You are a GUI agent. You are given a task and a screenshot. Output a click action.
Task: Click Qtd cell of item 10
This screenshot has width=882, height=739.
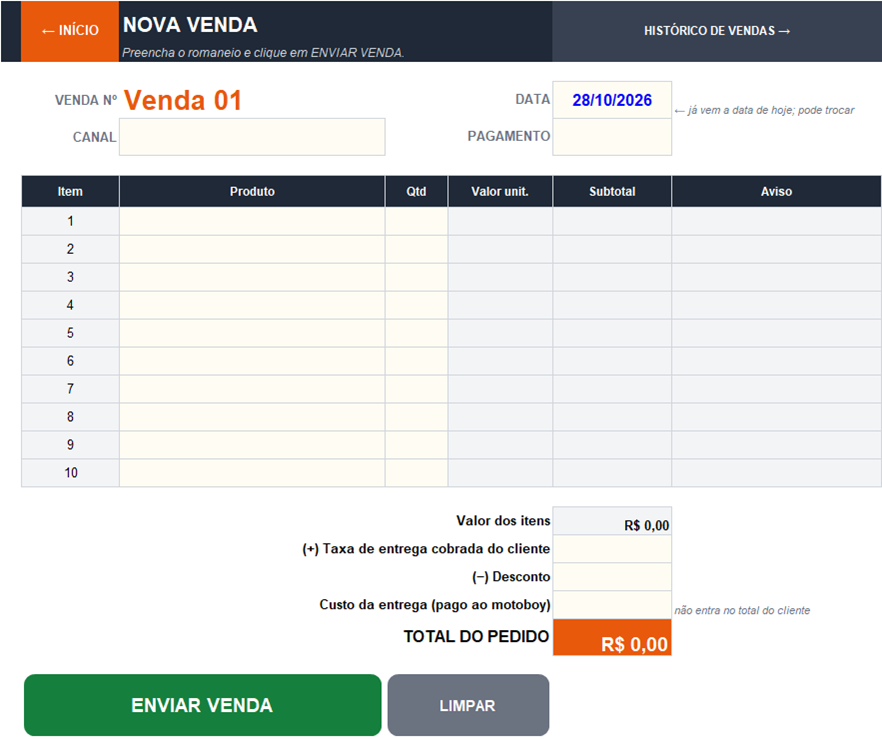click(x=416, y=473)
